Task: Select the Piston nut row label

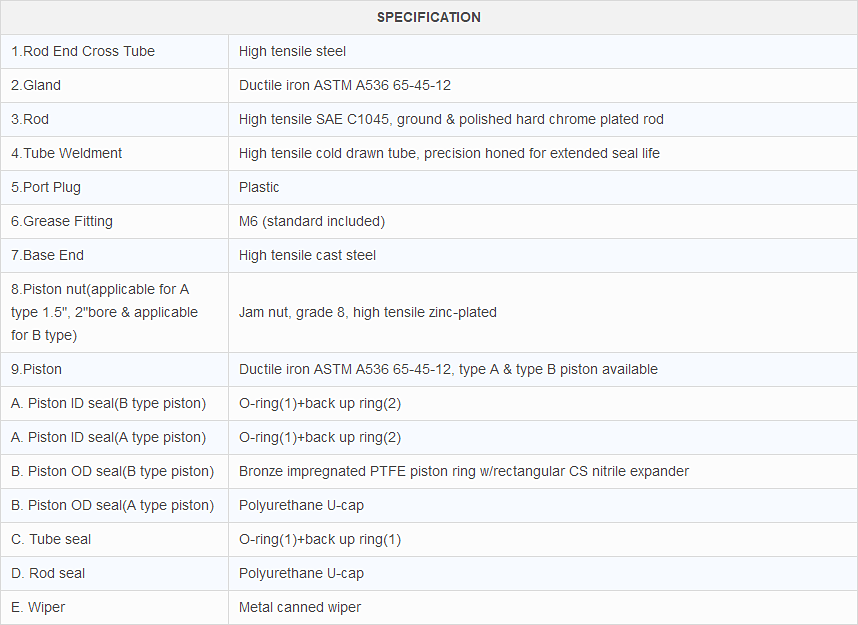Action: [105, 312]
